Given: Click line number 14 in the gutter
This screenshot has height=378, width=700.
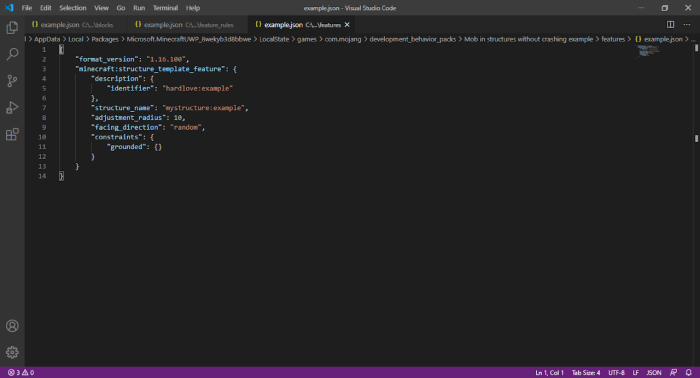Looking at the screenshot, I should [x=42, y=176].
